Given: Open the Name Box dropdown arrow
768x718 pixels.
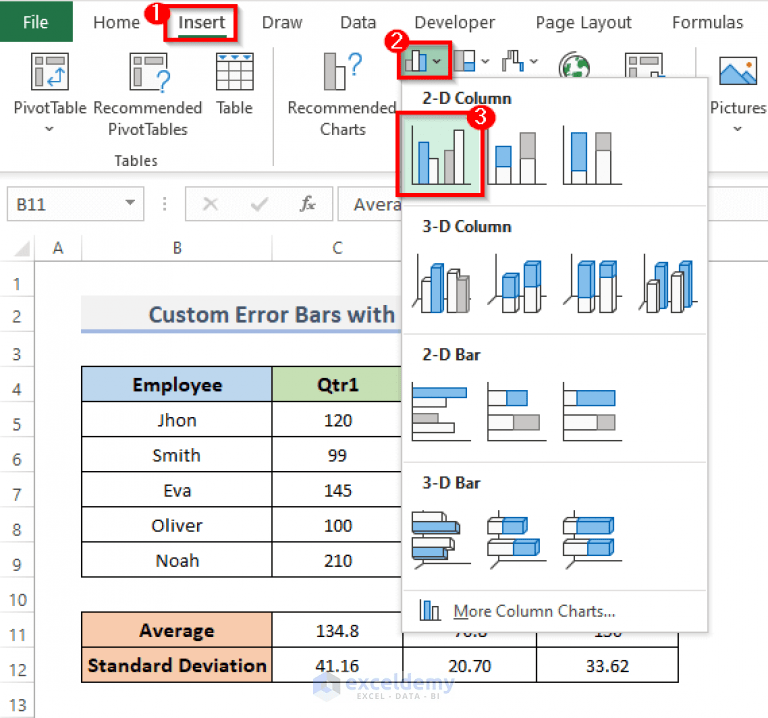Looking at the screenshot, I should click(x=130, y=203).
